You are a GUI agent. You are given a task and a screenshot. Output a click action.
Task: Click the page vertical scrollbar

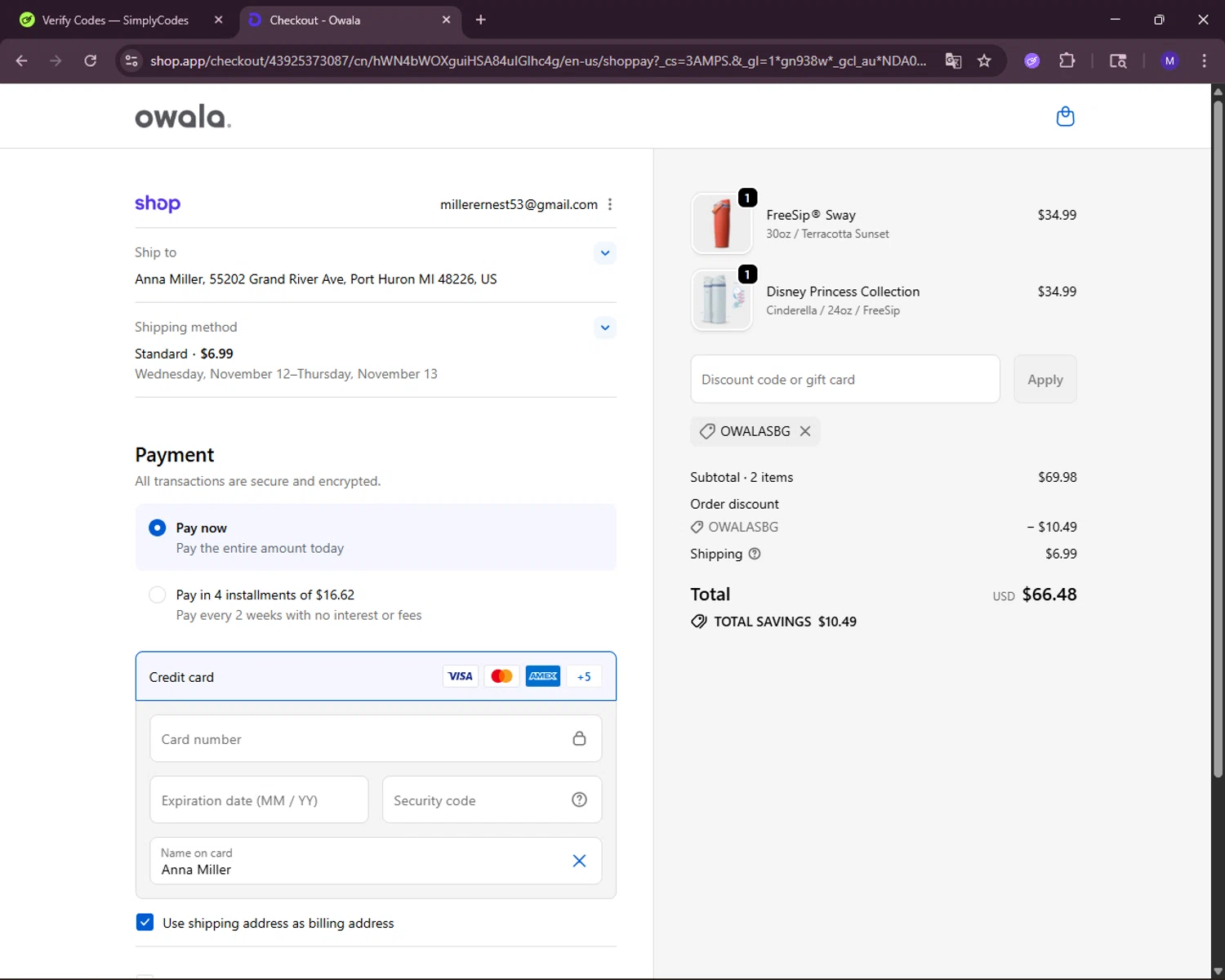click(x=1218, y=441)
